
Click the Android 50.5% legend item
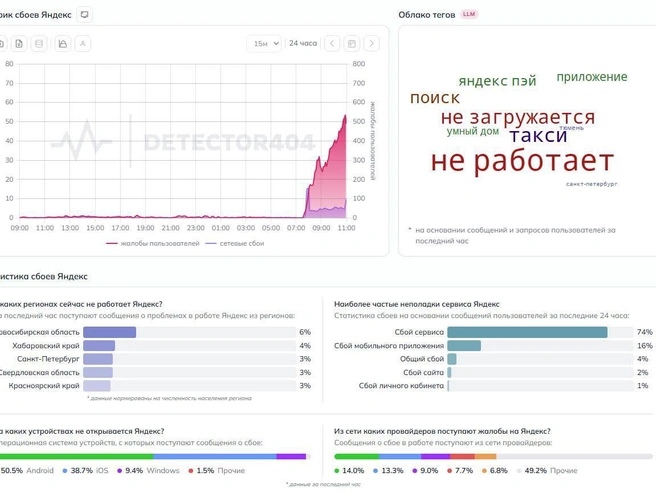(27, 470)
